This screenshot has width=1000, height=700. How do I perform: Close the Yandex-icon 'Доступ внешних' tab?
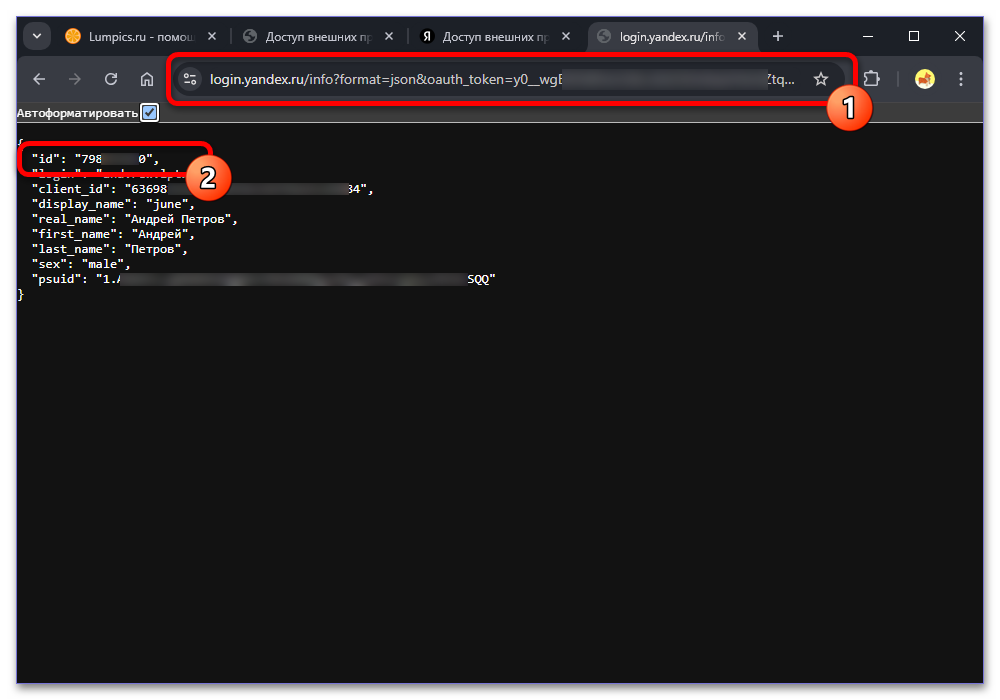566,36
